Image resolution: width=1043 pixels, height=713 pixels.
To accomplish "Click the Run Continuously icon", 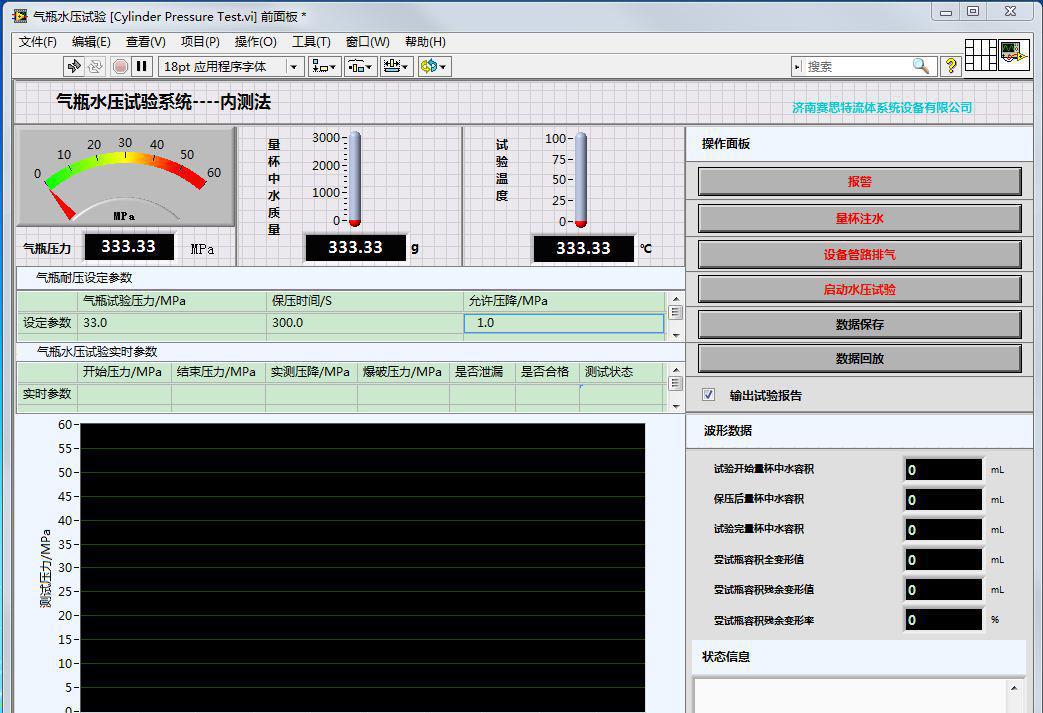I will (x=96, y=67).
